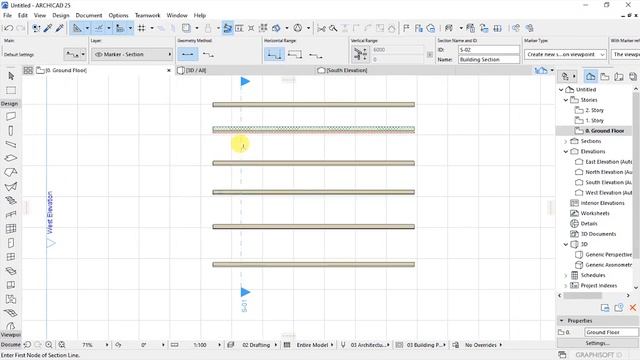Select the Marquee tool
The height and width of the screenshot is (360, 640).
point(11,90)
